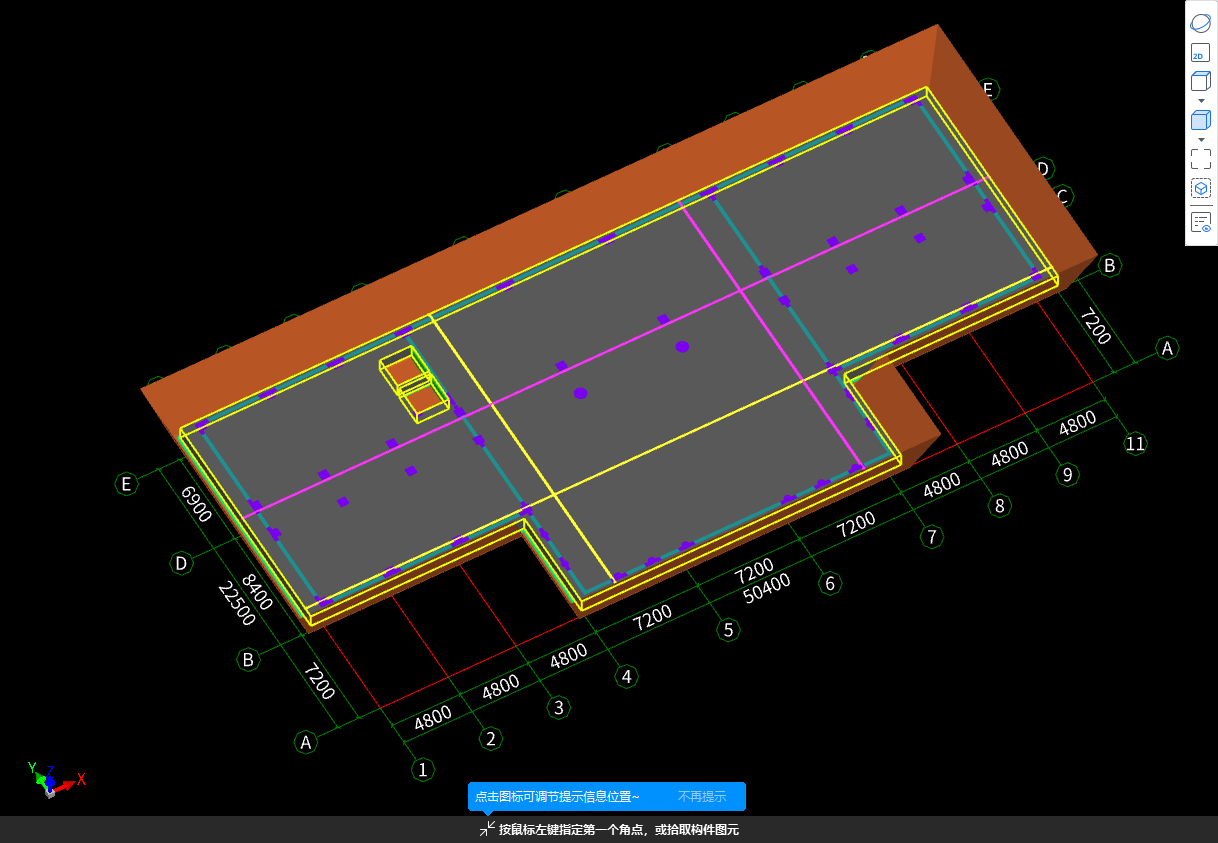Open the dropdown arrow under the shaded cube
The image size is (1218, 843).
1201,139
